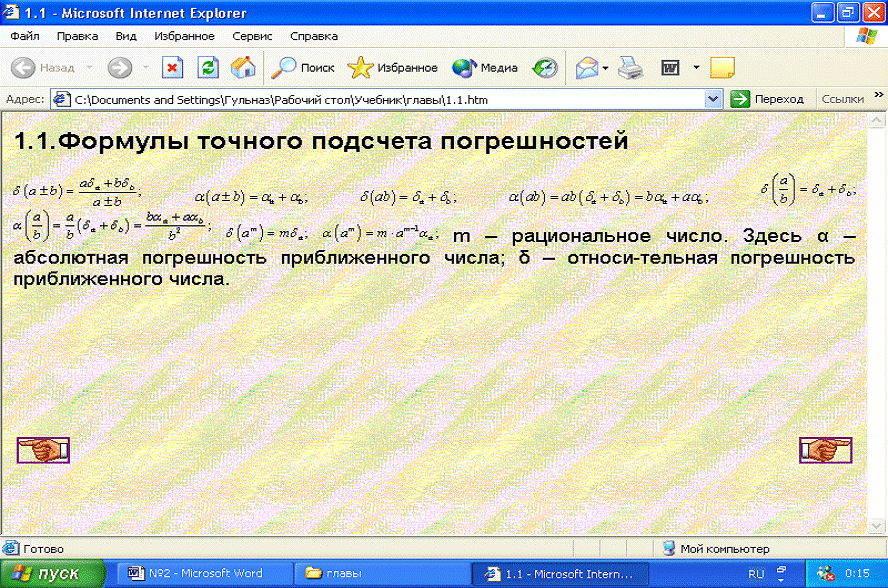This screenshot has height=588, width=888.
Task: Click the Mail envelope toolbar icon
Action: (585, 68)
